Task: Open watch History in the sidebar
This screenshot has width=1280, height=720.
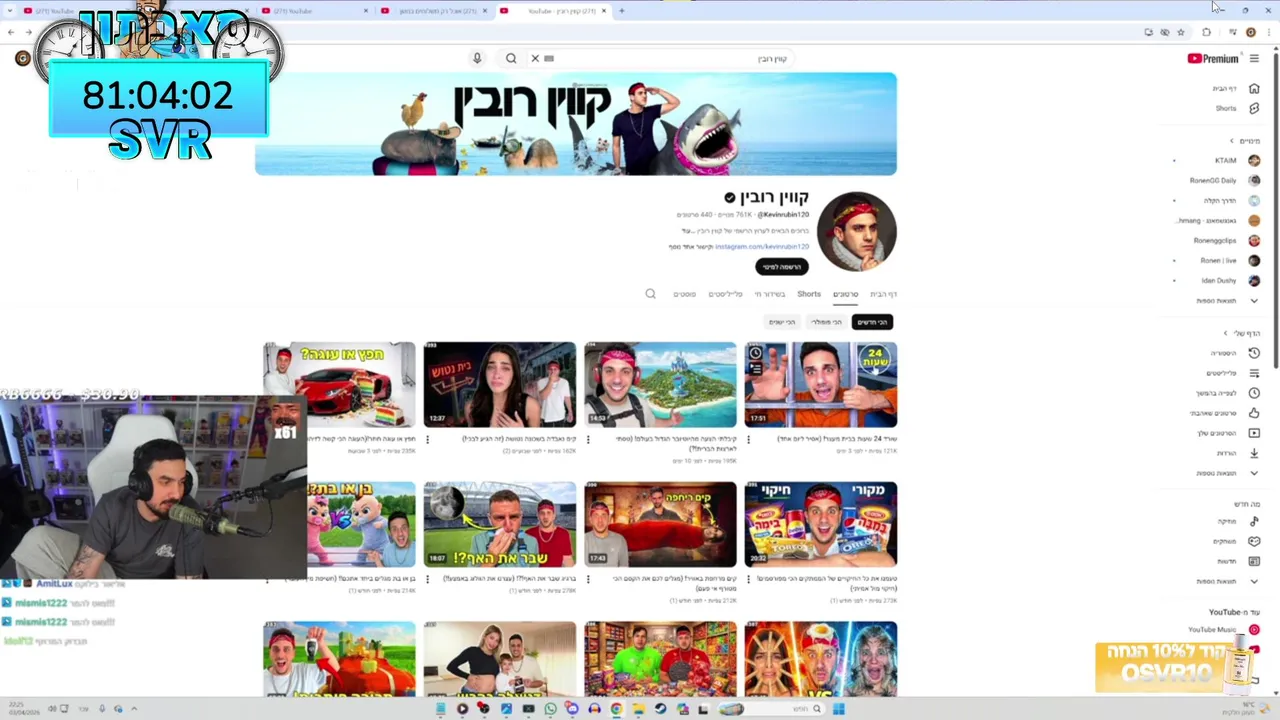Action: [1233, 353]
